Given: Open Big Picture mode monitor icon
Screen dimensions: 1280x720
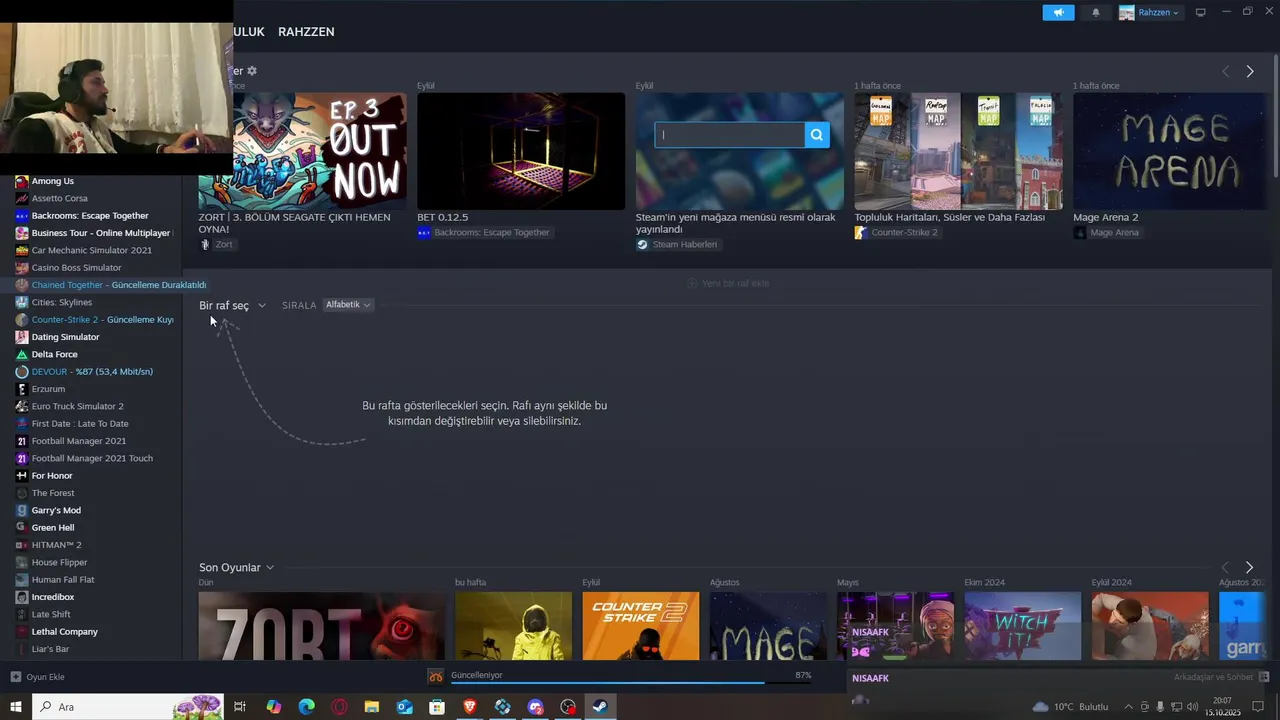Looking at the screenshot, I should coord(1201,12).
